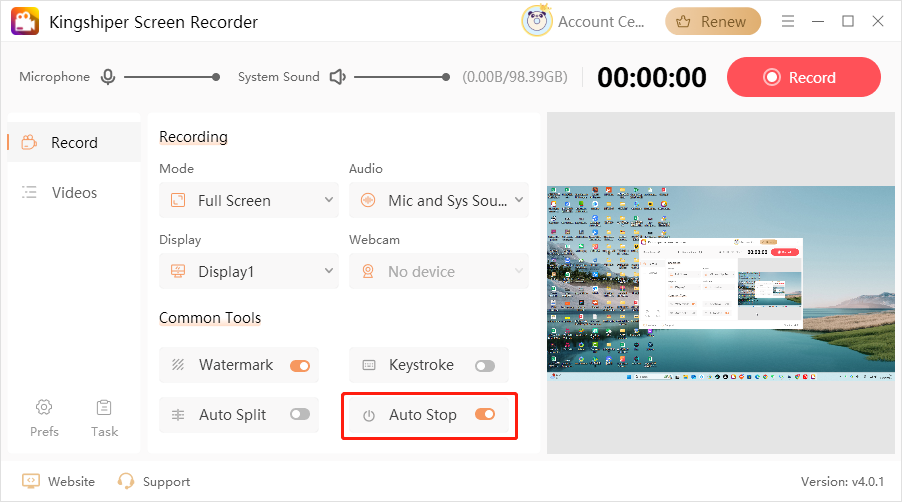Viewport: 902px width, 502px height.
Task: Click the Website monitor icon
Action: tap(30, 481)
